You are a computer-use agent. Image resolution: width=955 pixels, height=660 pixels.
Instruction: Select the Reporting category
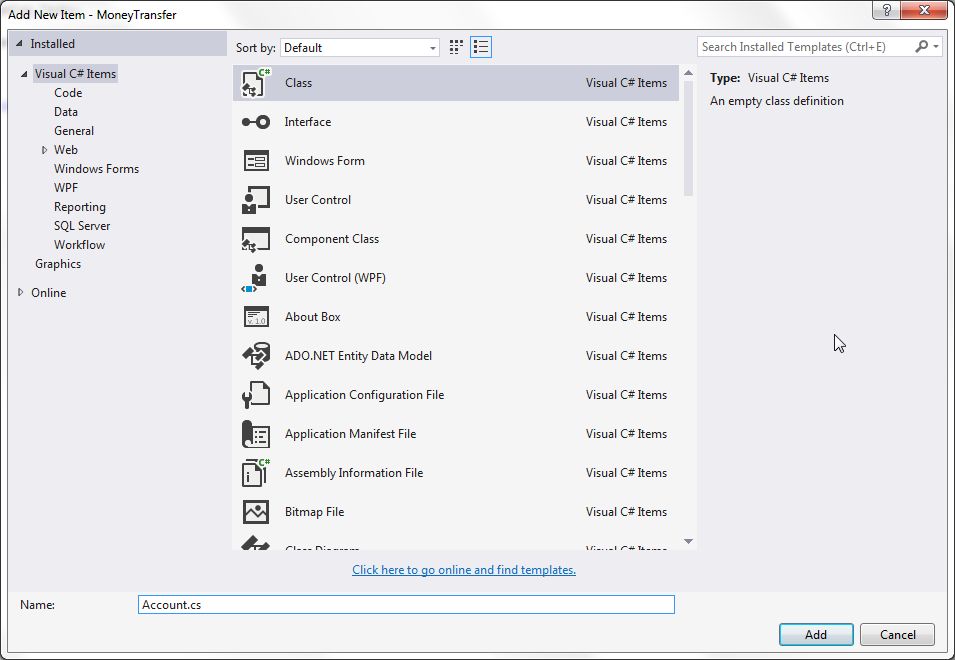click(x=80, y=206)
